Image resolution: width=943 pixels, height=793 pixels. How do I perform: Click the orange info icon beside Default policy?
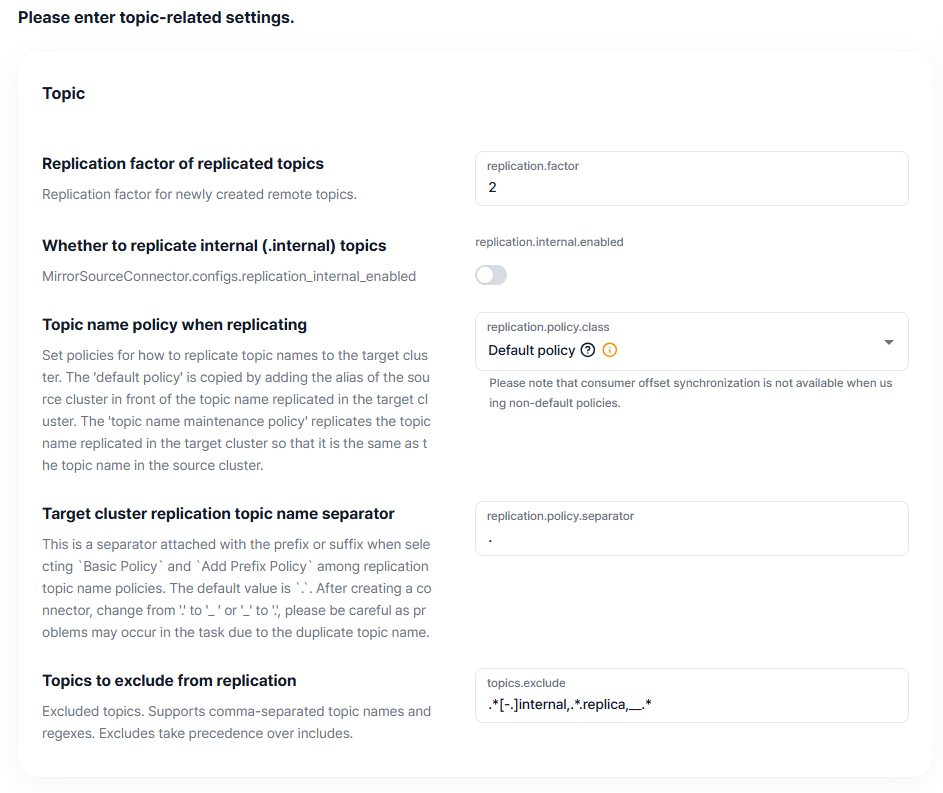(610, 350)
